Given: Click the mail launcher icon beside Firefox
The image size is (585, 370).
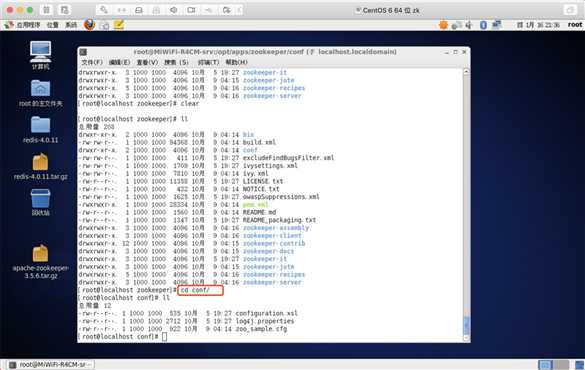Looking at the screenshot, I should [105, 25].
